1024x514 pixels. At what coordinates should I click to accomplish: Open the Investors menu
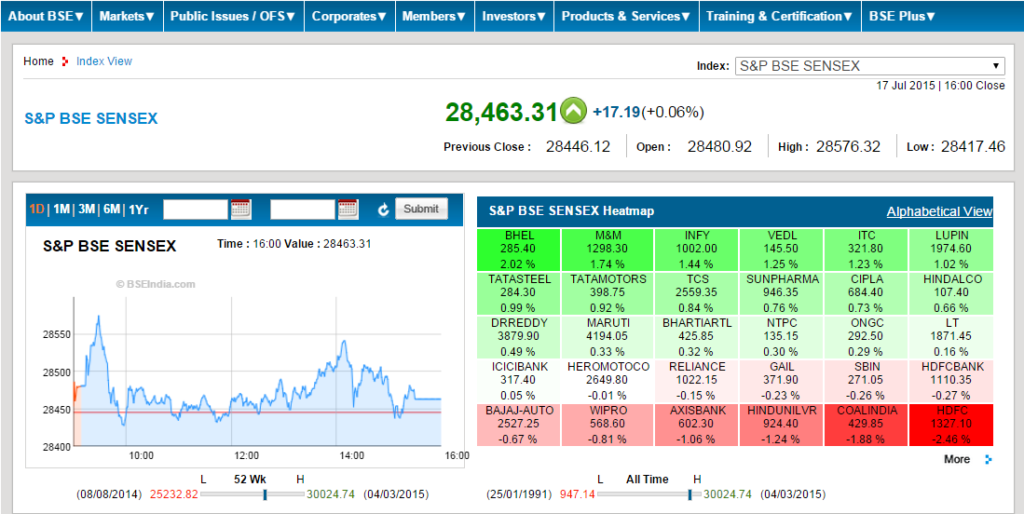click(514, 16)
